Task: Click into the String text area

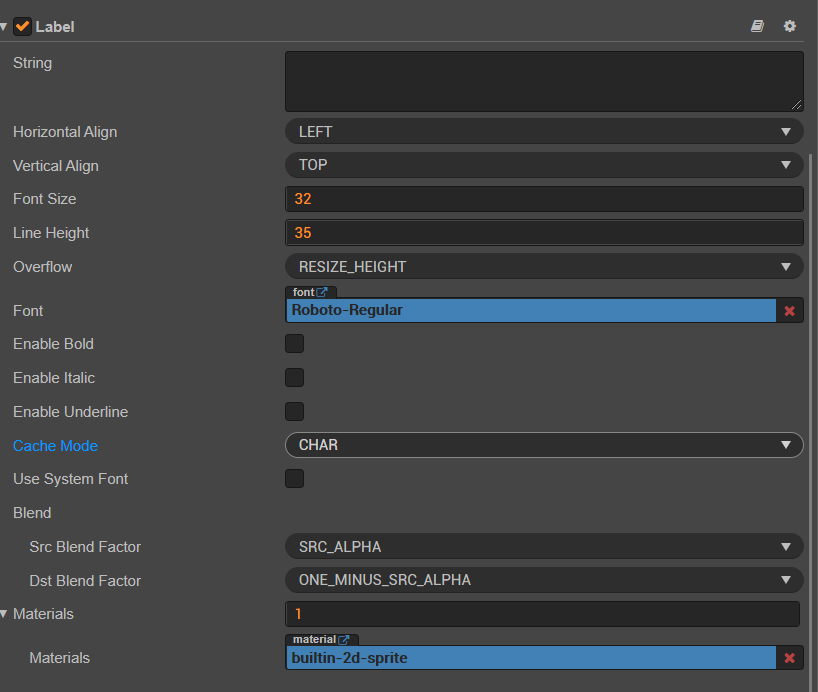Action: pyautogui.click(x=544, y=81)
